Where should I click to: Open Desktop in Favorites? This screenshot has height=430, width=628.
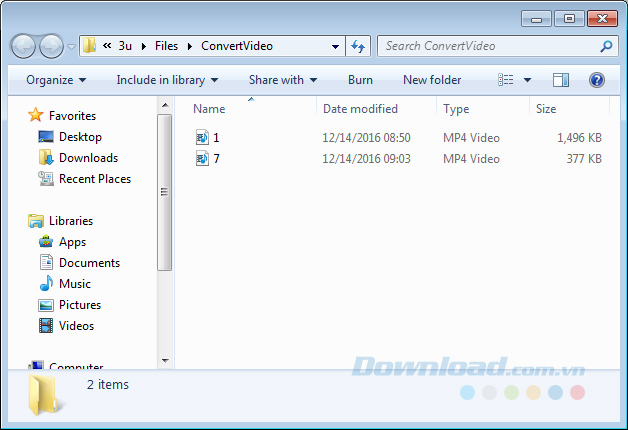click(x=80, y=137)
